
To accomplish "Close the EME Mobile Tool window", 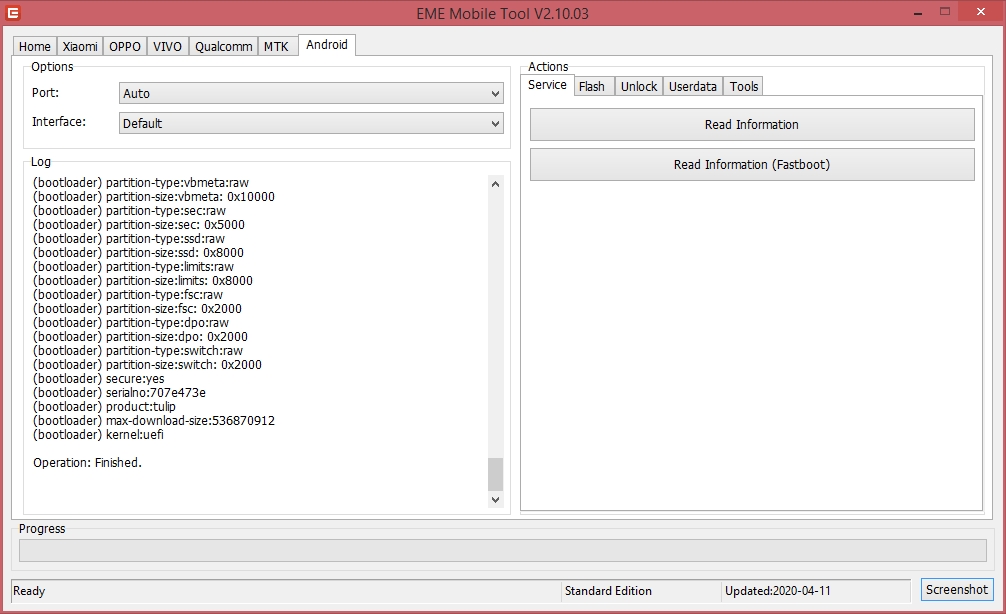I will point(981,12).
